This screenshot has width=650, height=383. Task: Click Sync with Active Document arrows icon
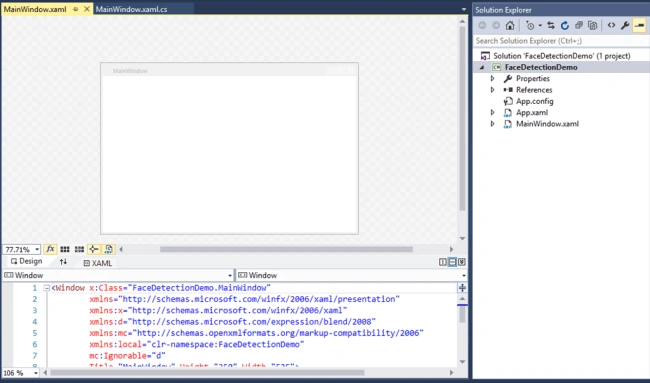pos(551,26)
